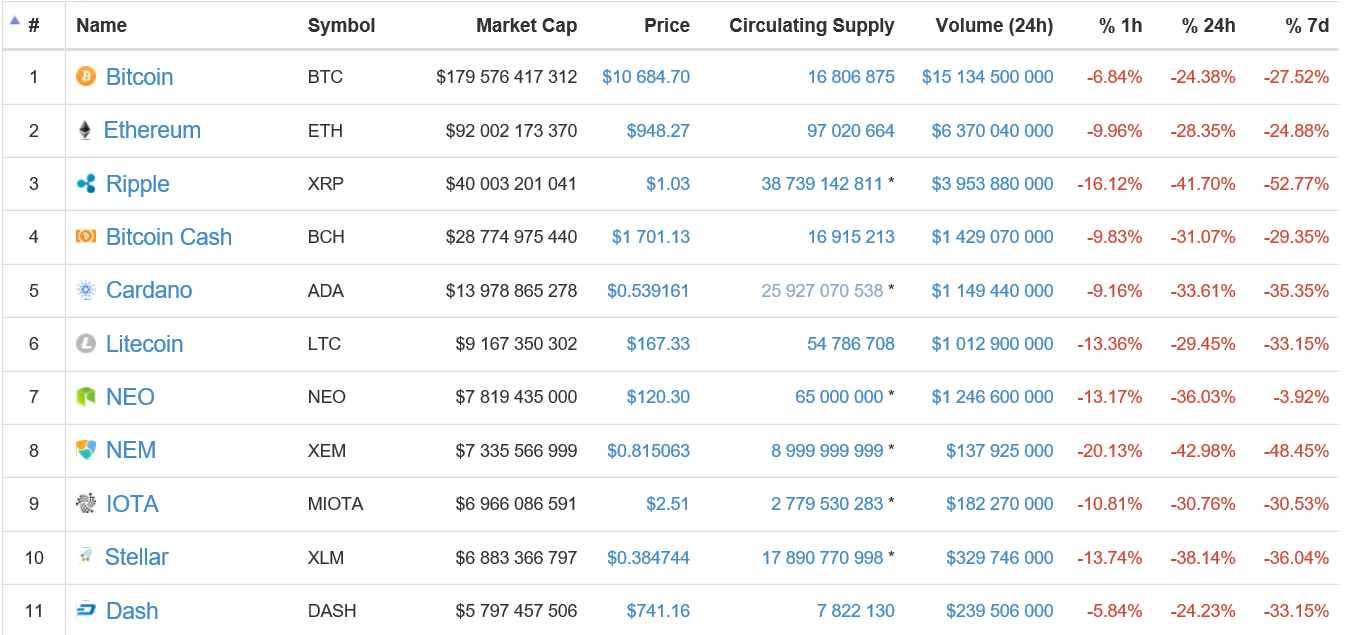The image size is (1353, 635).
Task: Click the Ripple logo icon
Action: pos(86,183)
